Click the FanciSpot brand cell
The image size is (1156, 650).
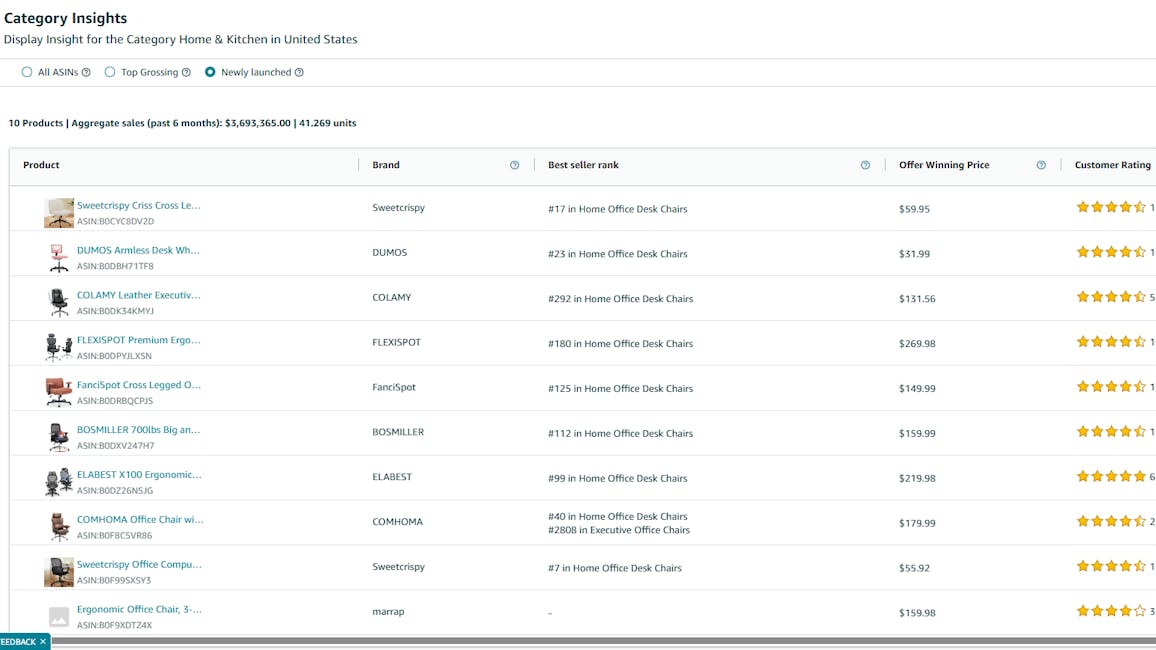(394, 388)
